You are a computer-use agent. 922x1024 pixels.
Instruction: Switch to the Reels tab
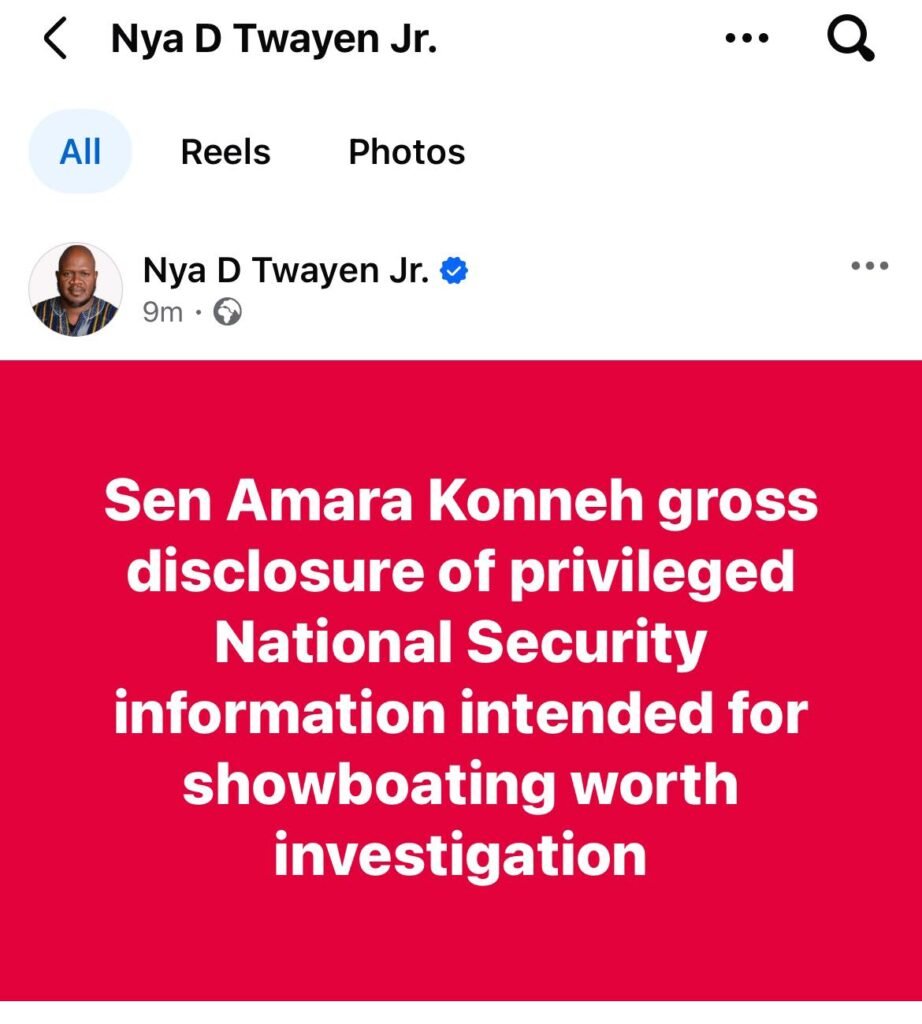(x=225, y=152)
